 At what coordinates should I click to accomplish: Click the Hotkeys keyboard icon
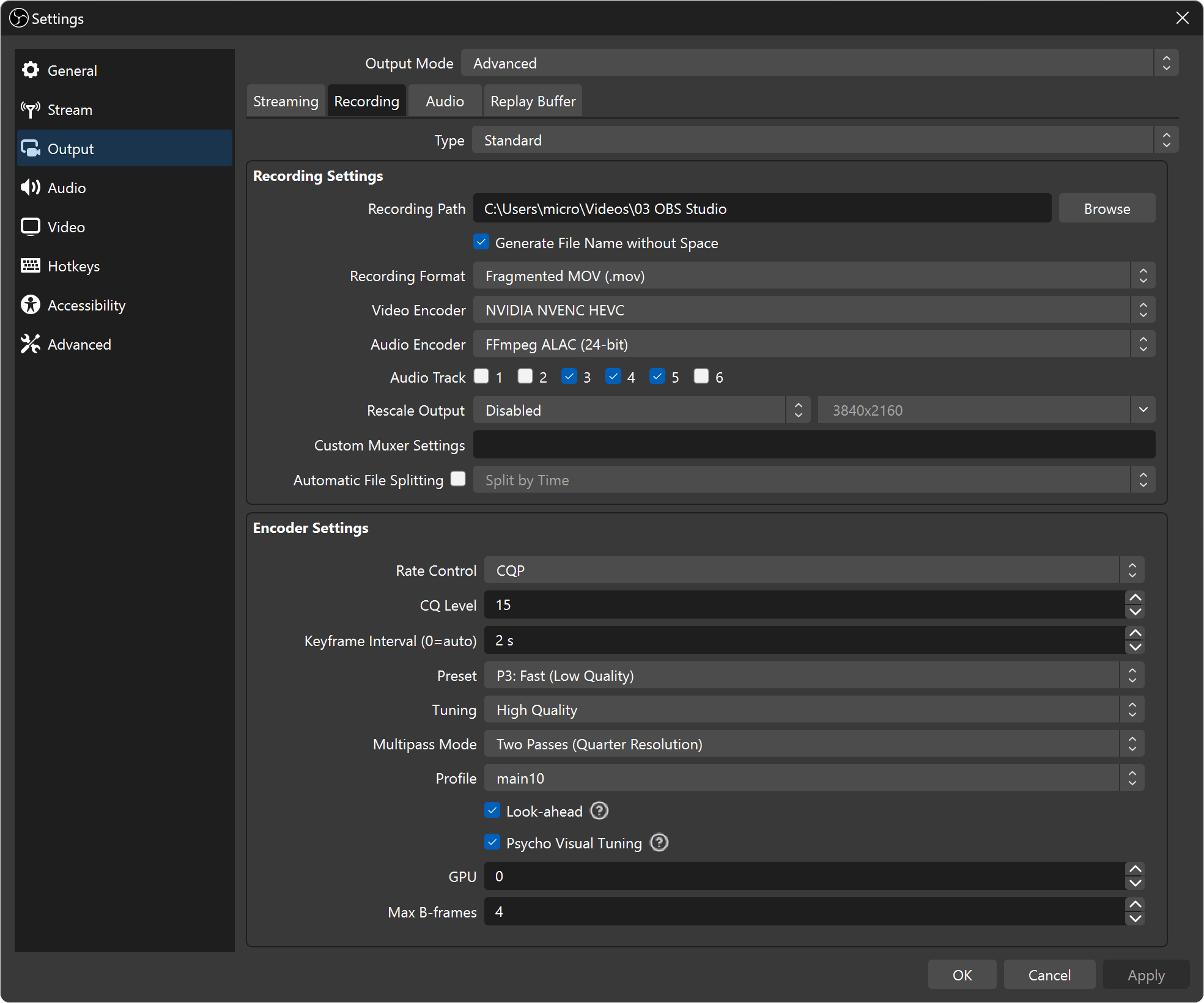31,266
